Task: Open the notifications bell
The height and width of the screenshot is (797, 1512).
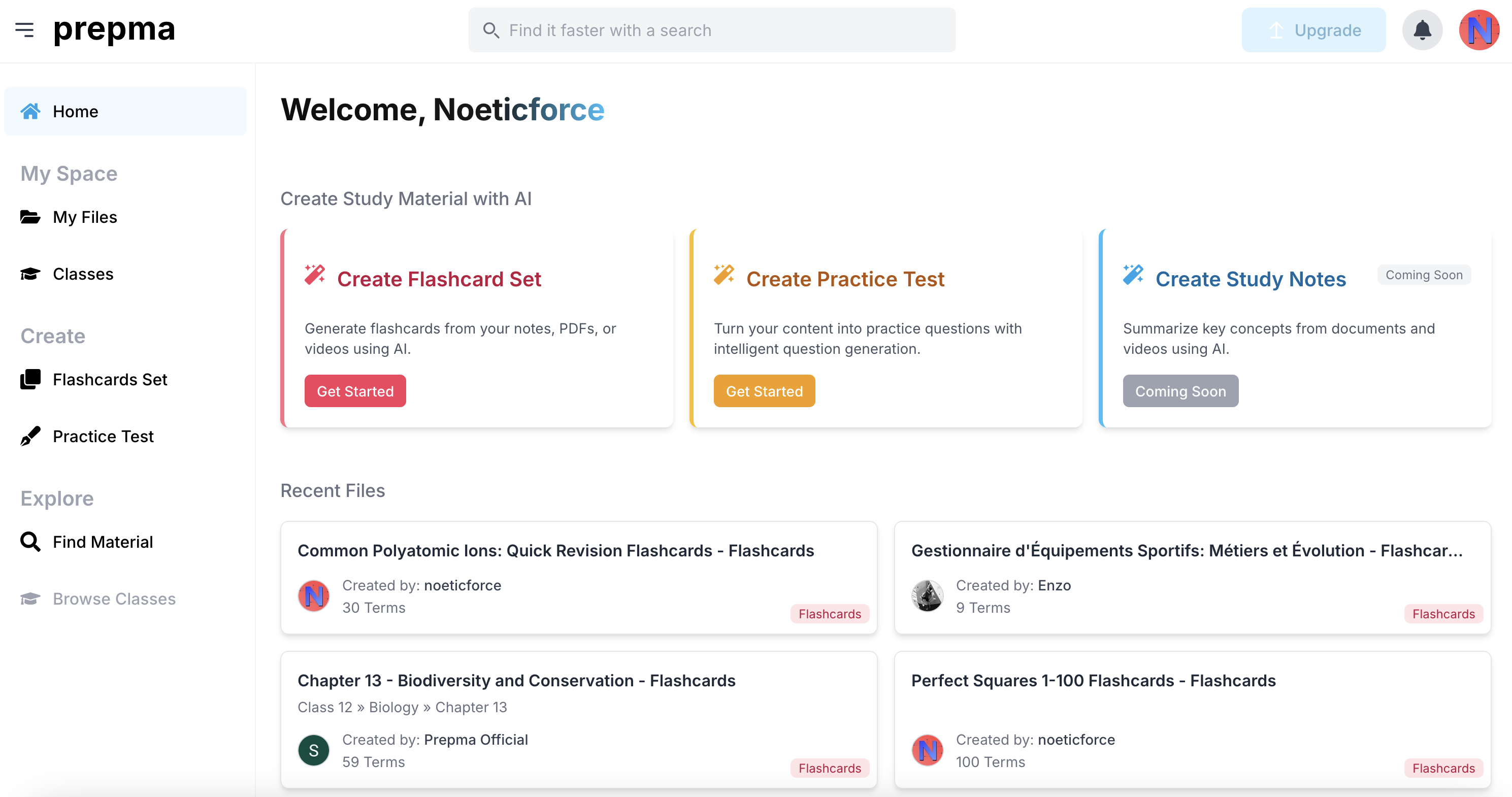Action: click(1422, 30)
